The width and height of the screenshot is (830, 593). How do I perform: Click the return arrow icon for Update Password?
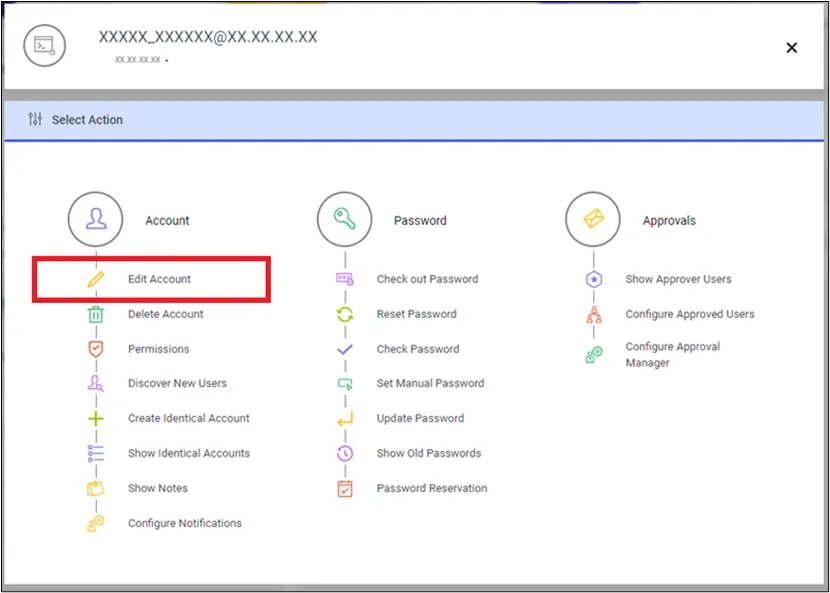345,419
